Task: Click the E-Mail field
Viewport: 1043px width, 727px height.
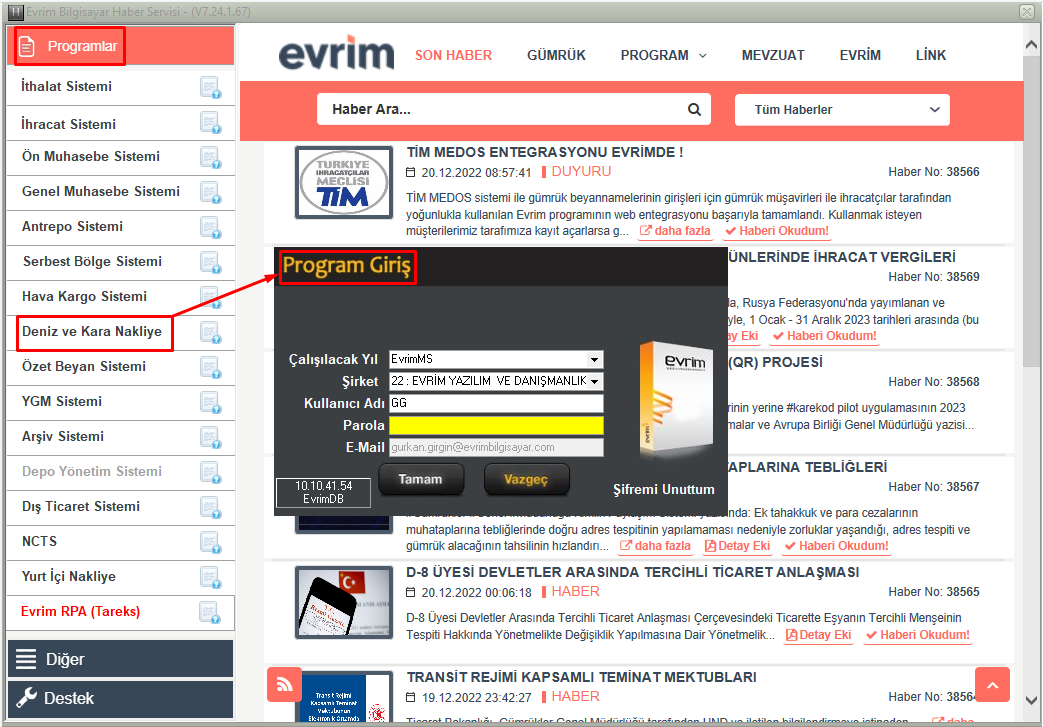Action: 496,448
